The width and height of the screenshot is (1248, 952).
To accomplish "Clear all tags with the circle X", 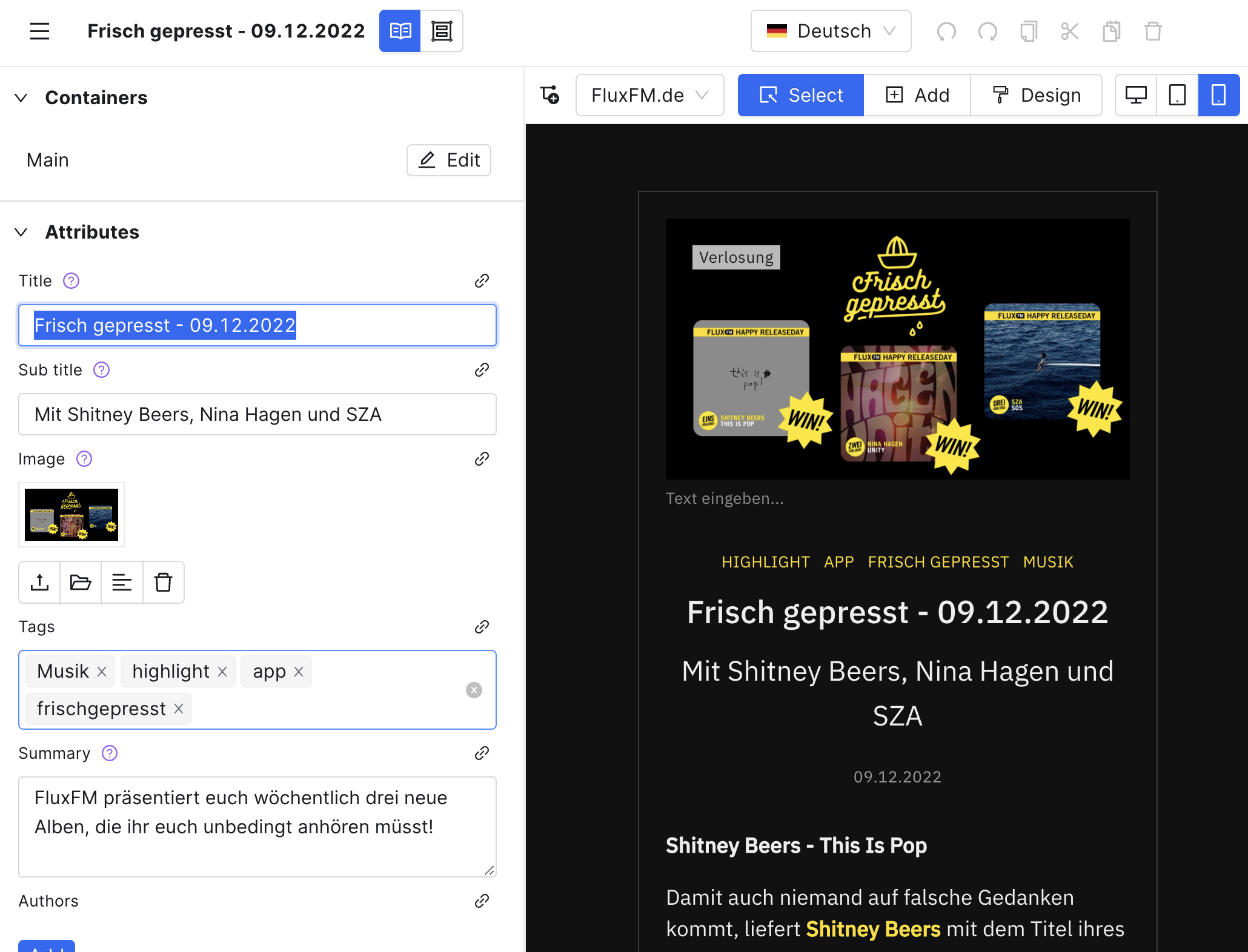I will [x=474, y=690].
